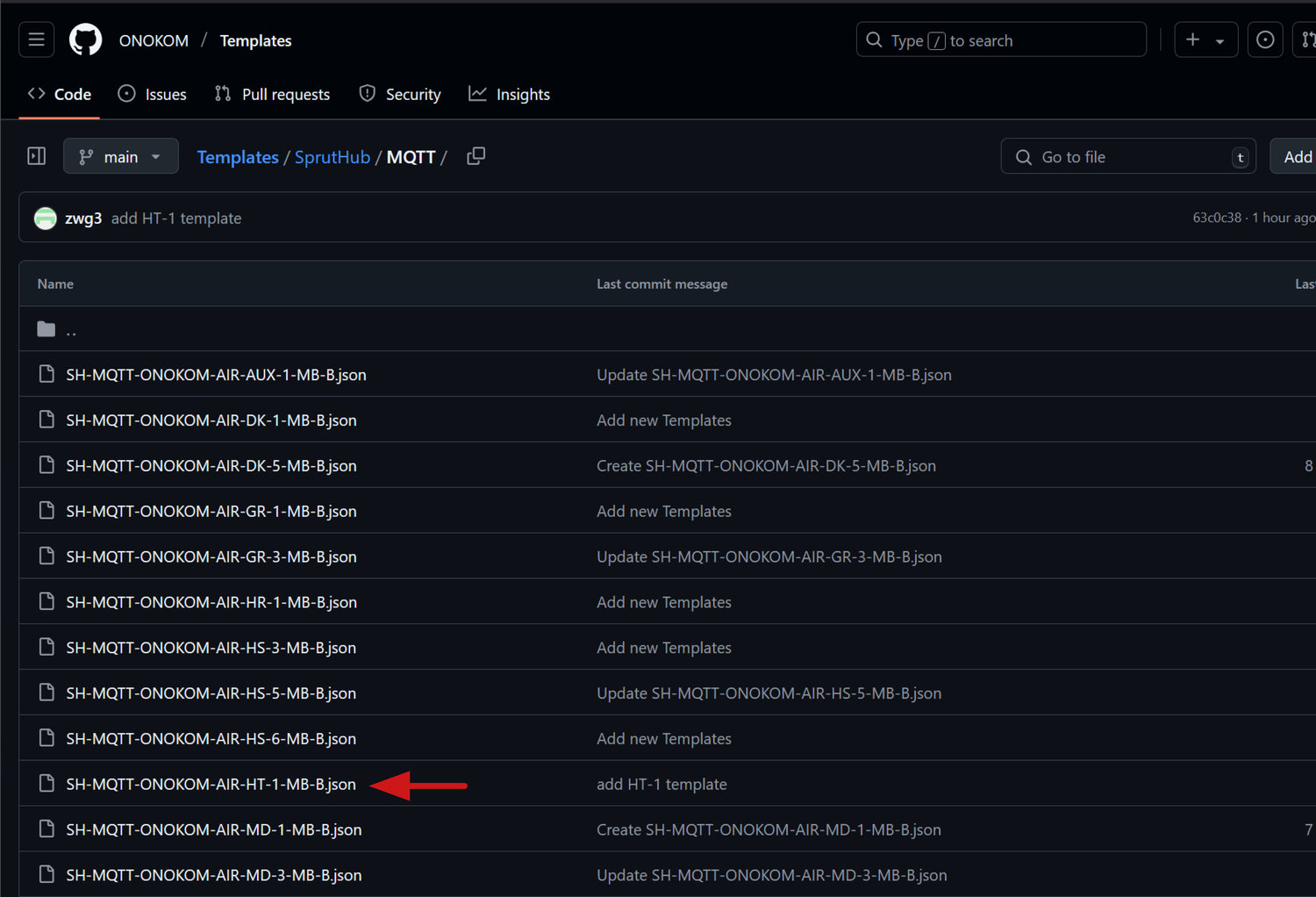Open 'add HT-1 template' message in HT-1 row

[x=662, y=785]
